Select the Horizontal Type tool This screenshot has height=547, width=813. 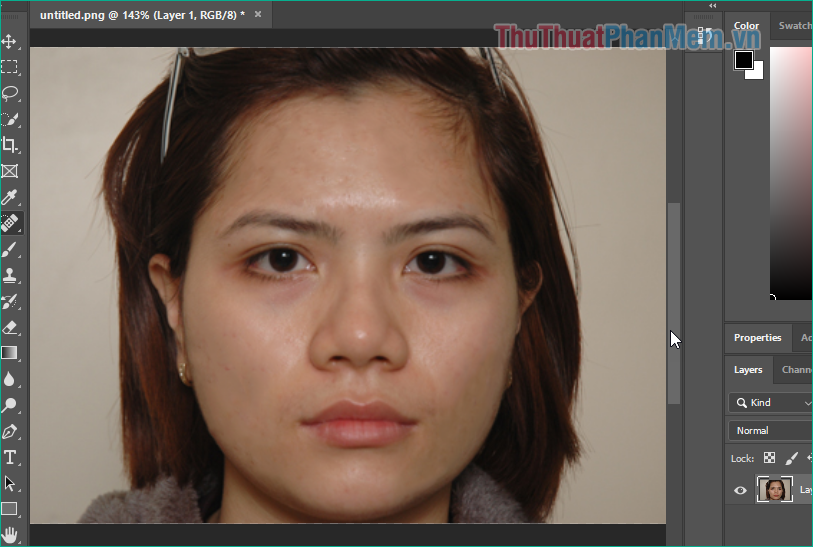pyautogui.click(x=9, y=457)
